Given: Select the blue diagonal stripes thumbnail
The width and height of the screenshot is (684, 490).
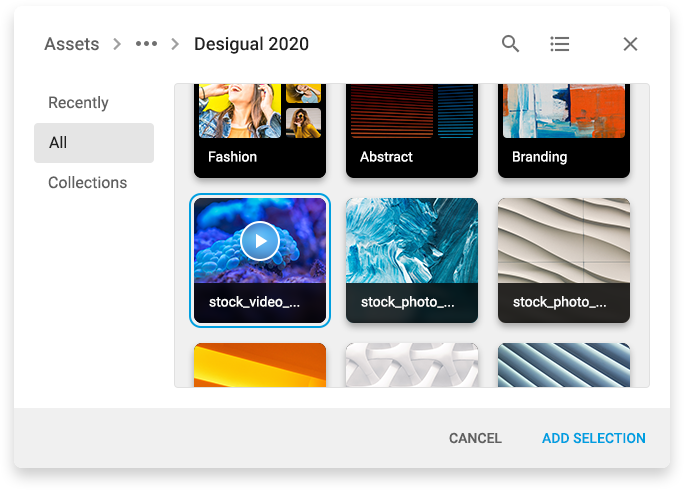Looking at the screenshot, I should [564, 365].
